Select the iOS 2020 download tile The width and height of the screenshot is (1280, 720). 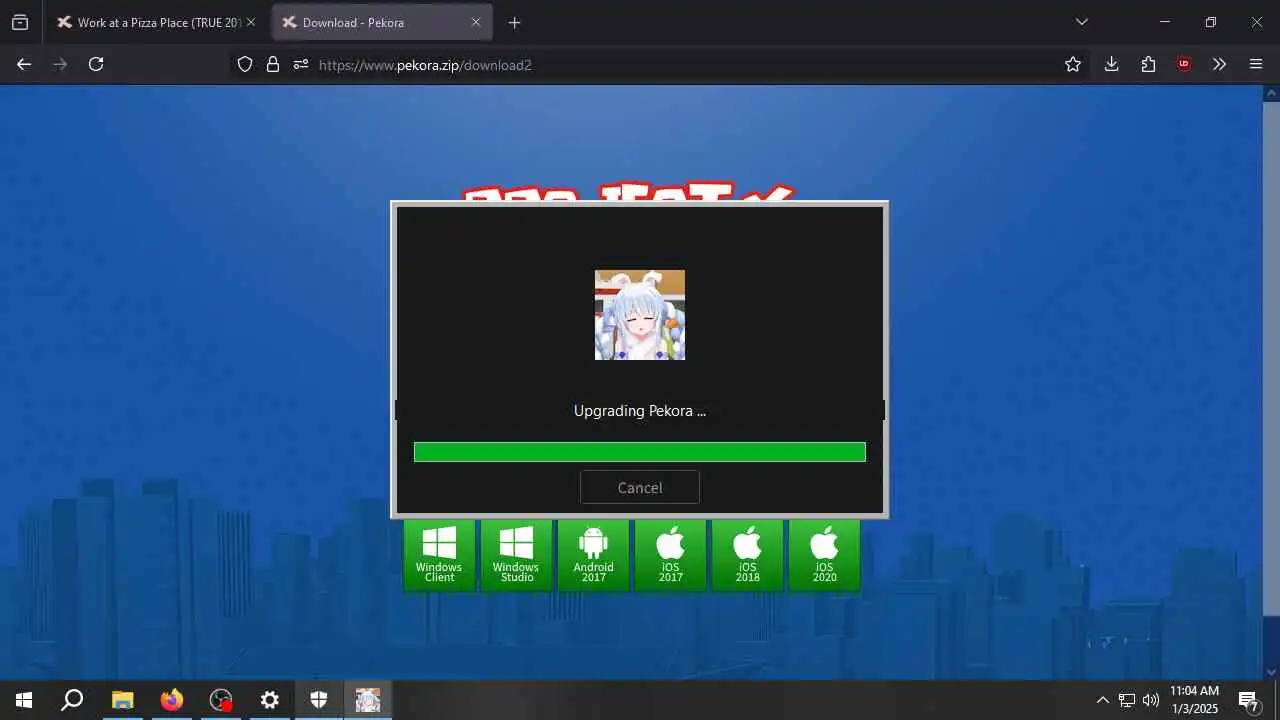click(824, 555)
